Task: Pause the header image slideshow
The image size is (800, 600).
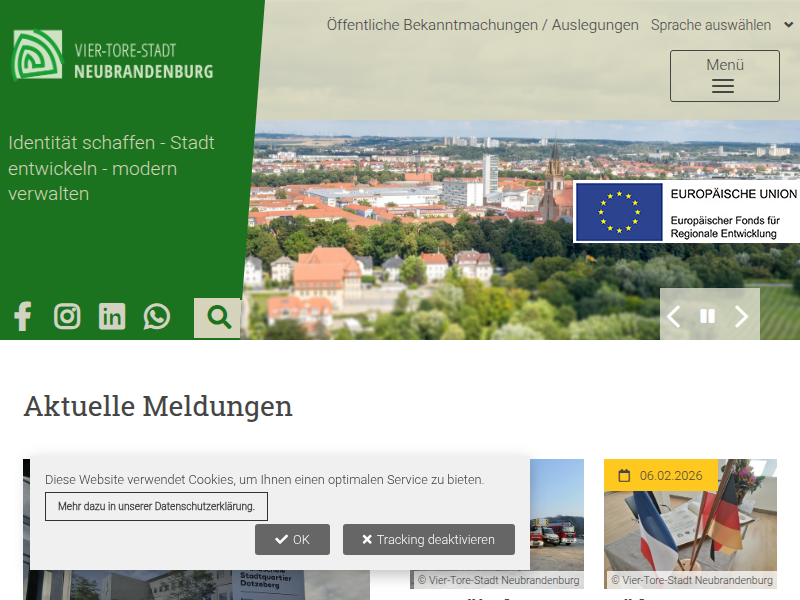Action: [x=707, y=317]
